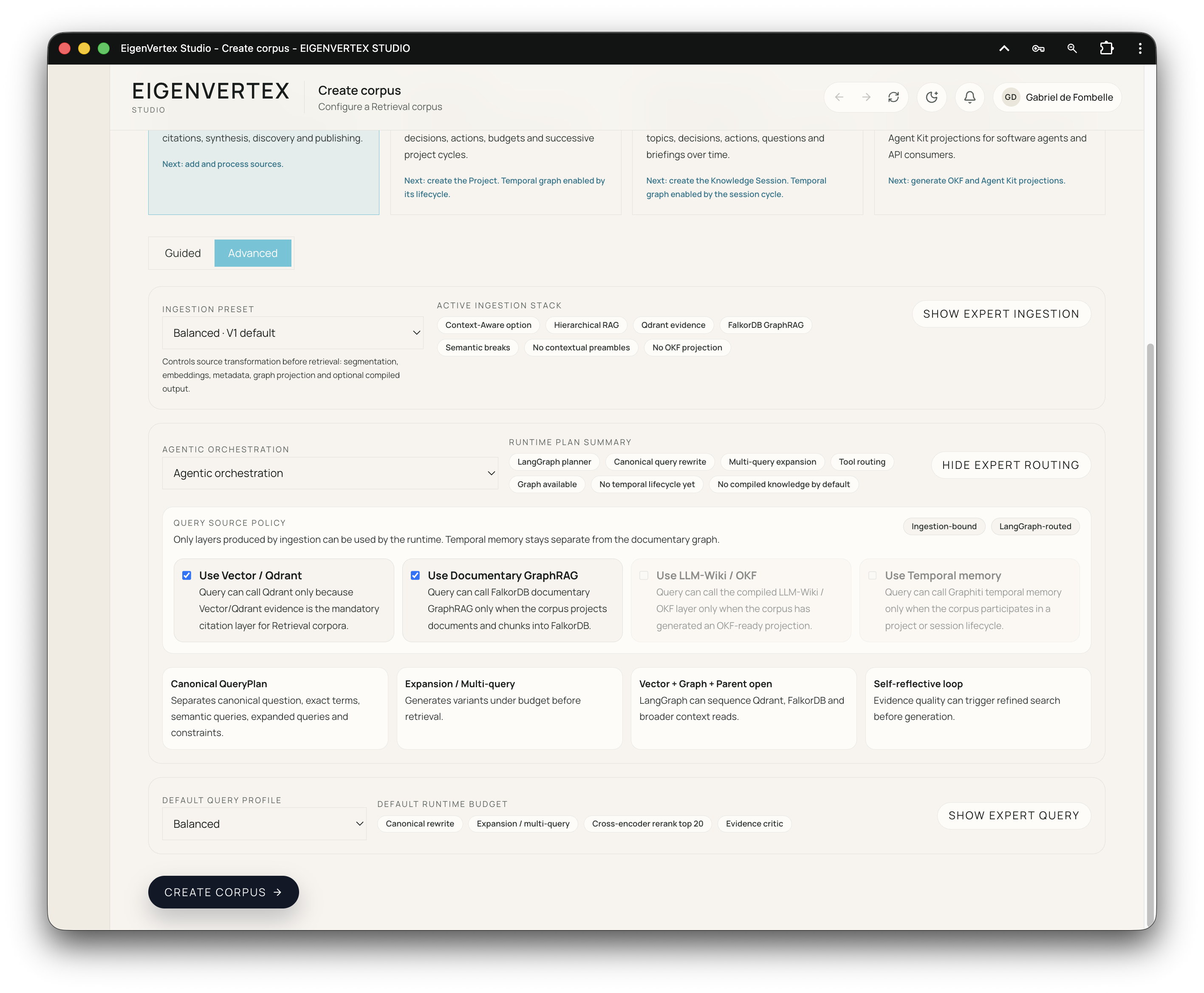
Task: Click the page vertical scrollbar
Action: point(1150,635)
